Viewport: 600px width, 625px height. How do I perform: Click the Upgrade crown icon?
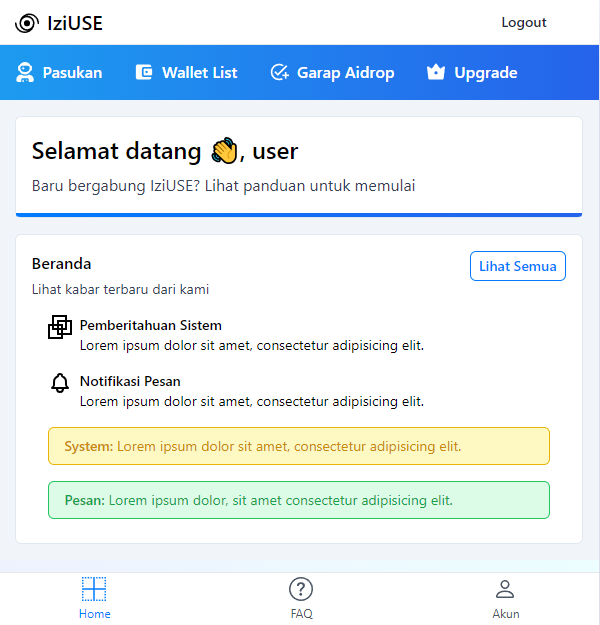click(x=435, y=73)
